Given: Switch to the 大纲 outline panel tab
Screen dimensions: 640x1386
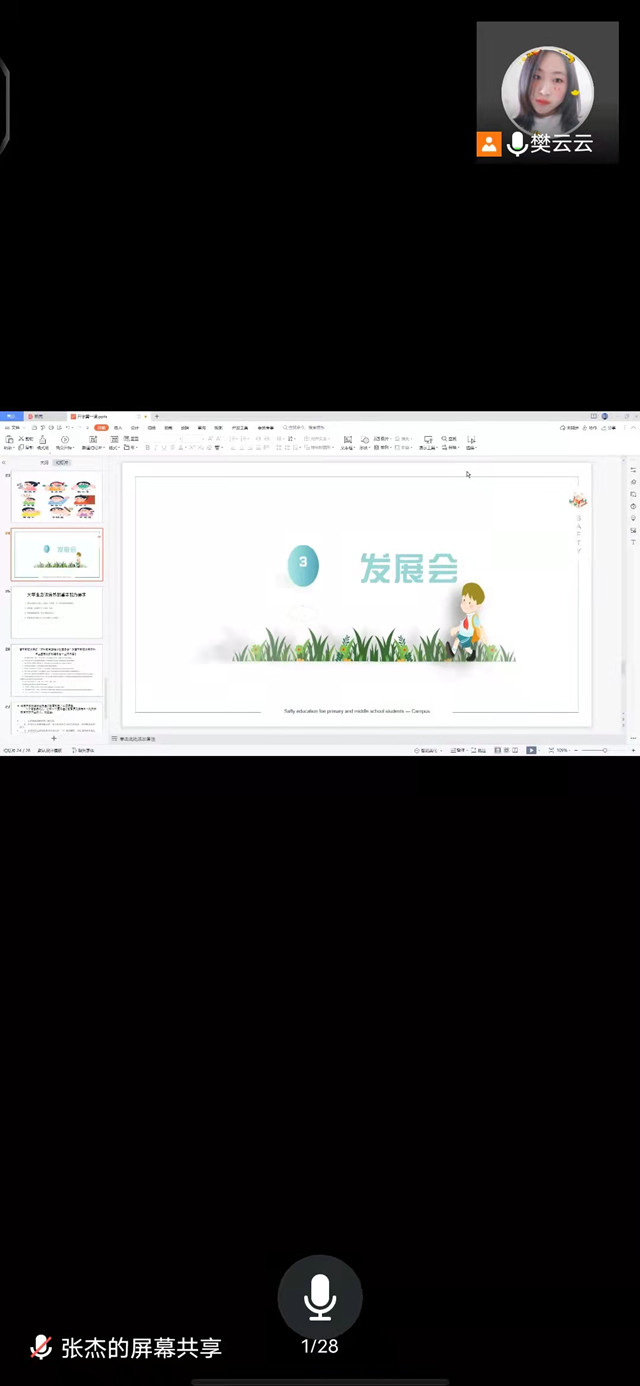Looking at the screenshot, I should (44, 463).
